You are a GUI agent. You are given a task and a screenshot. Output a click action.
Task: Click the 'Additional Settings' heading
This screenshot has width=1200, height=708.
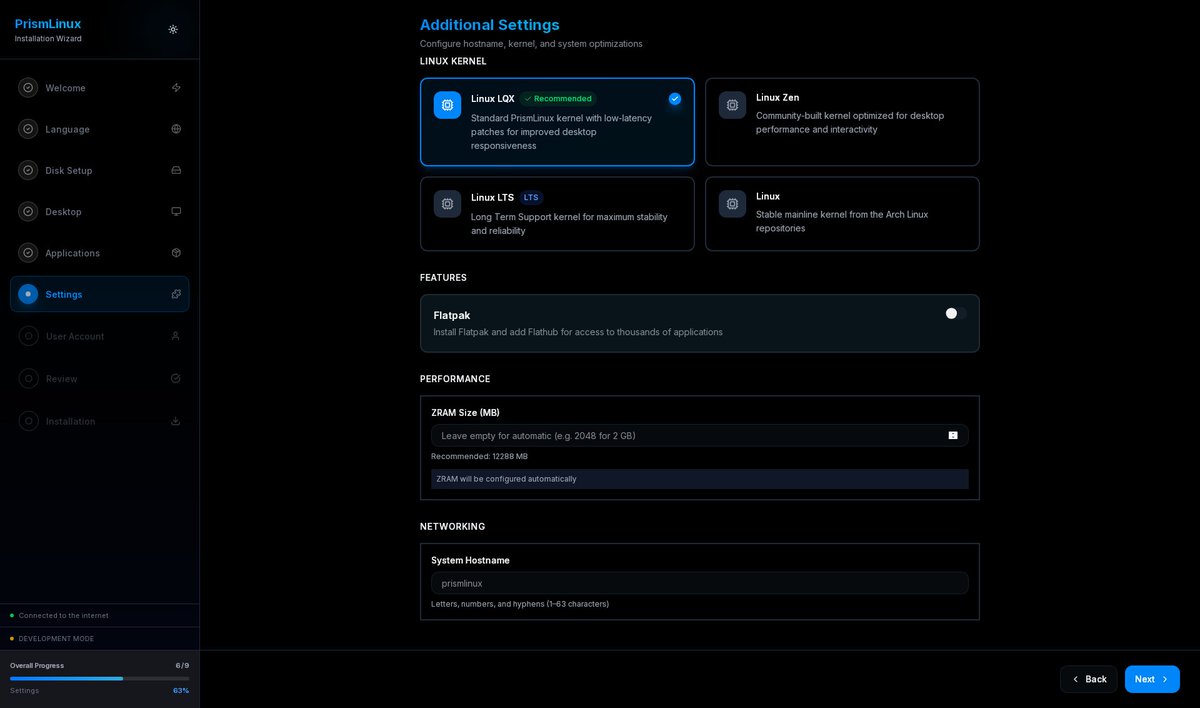pos(490,25)
